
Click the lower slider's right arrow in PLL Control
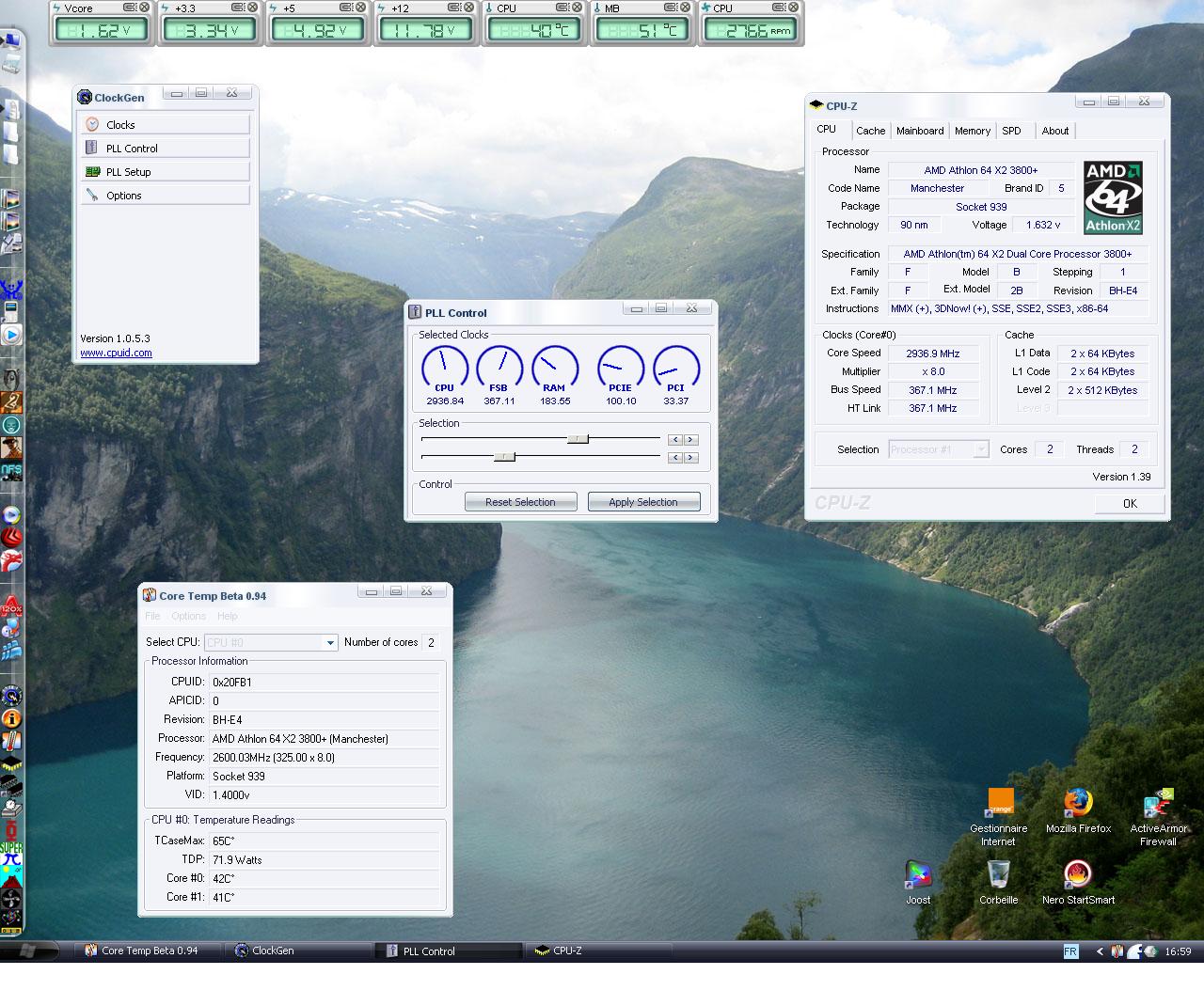coord(690,457)
